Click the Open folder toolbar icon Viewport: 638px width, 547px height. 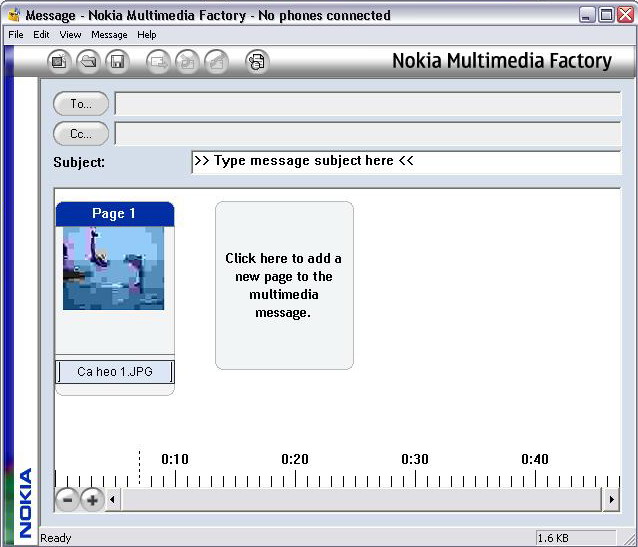coord(89,62)
